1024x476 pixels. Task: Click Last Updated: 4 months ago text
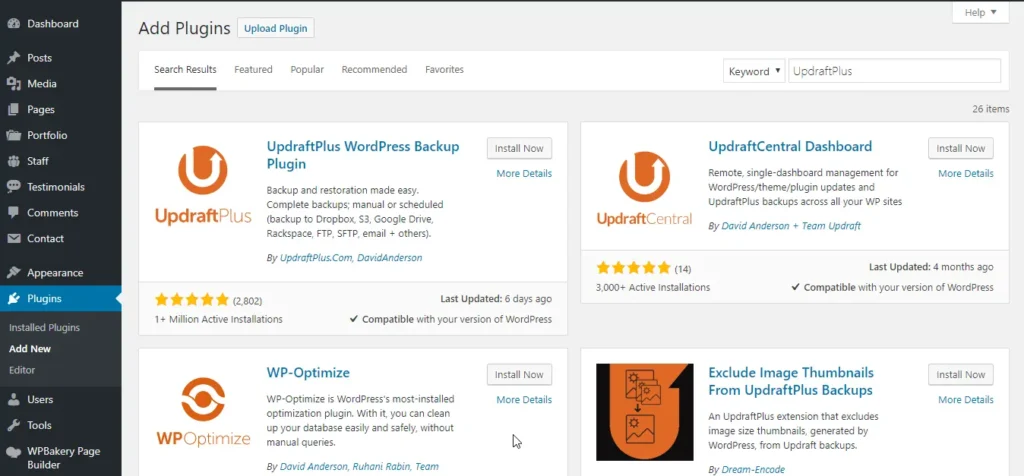pos(931,267)
